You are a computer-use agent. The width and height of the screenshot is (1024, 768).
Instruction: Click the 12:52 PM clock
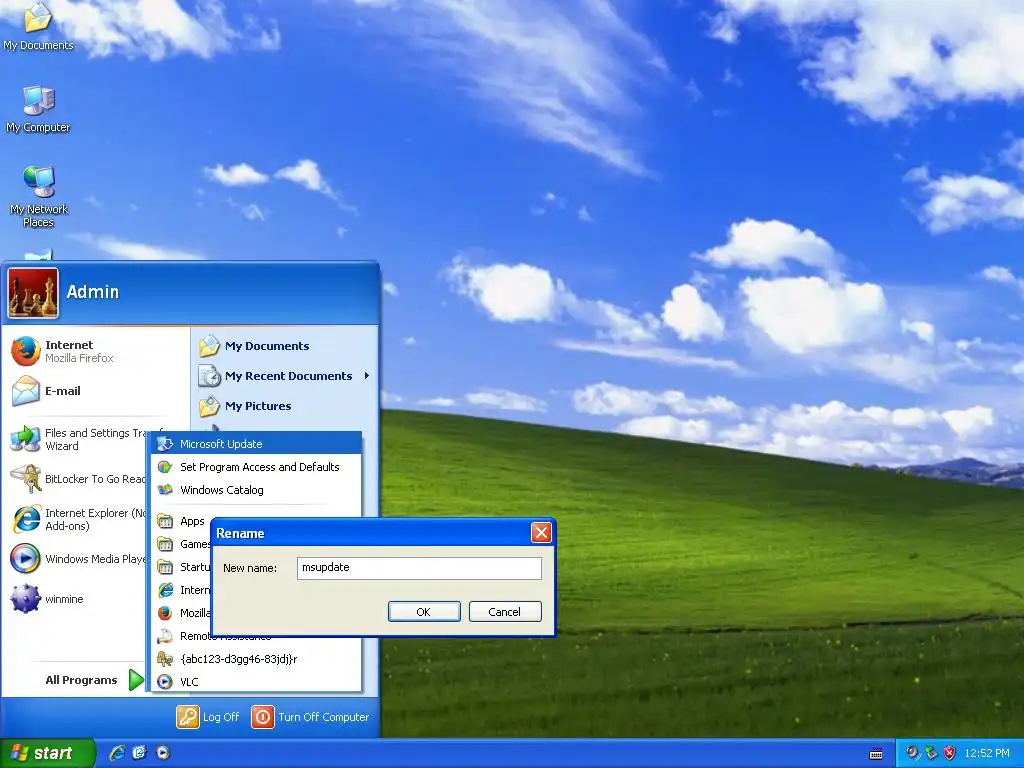click(x=987, y=753)
